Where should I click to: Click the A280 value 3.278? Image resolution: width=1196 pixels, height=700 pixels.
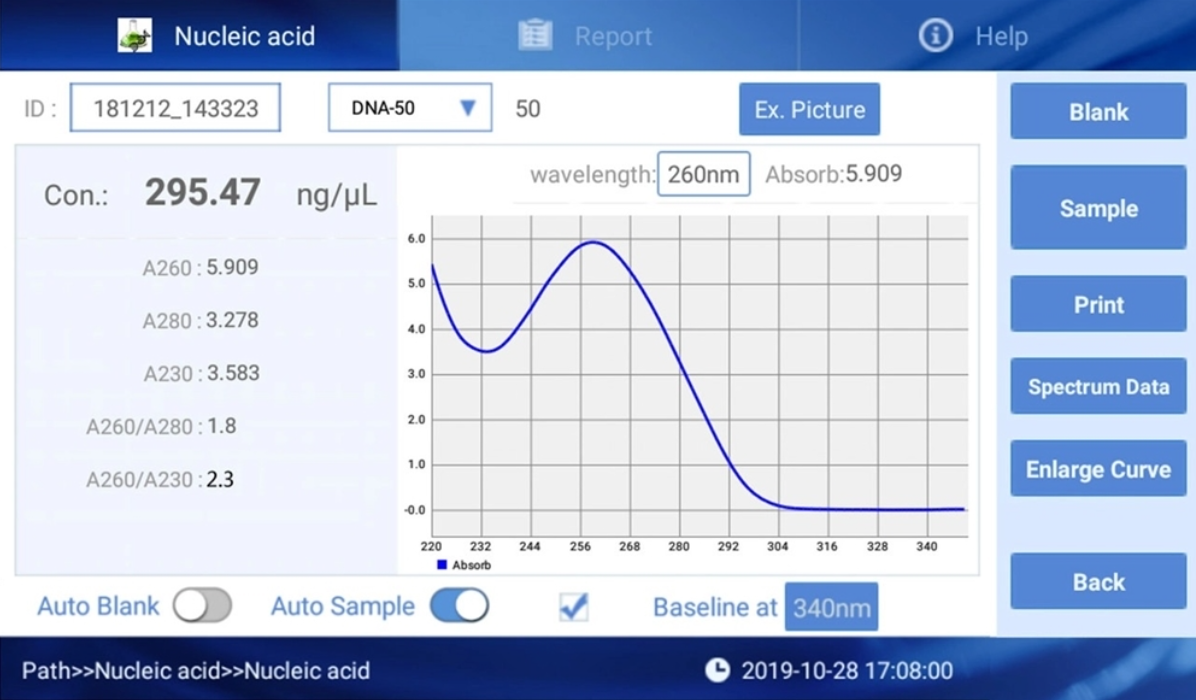[x=233, y=319]
